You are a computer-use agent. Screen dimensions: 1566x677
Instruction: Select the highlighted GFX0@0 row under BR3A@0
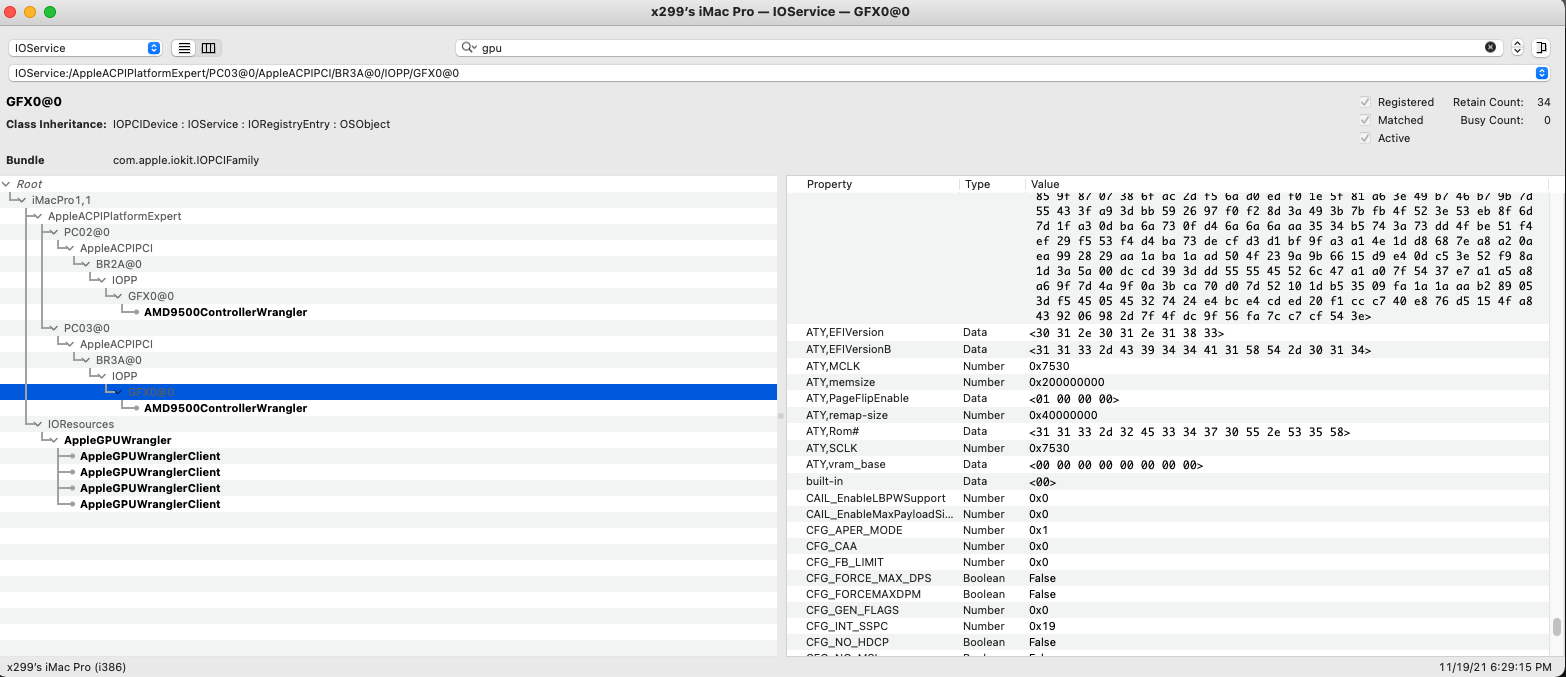388,392
